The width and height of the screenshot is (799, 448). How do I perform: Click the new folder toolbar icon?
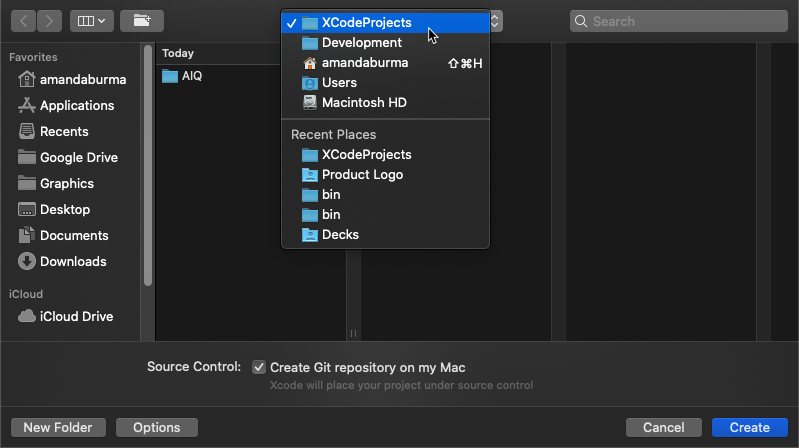tap(142, 21)
